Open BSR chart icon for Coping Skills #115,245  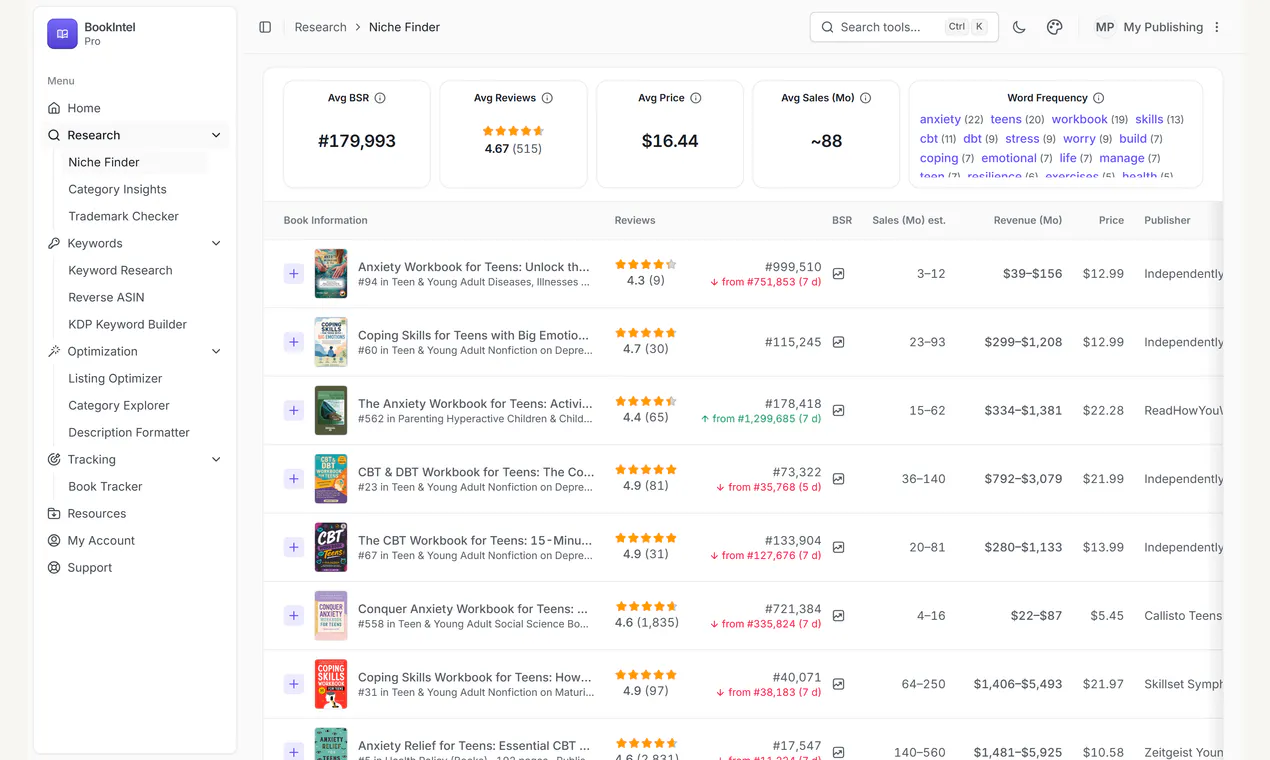[839, 342]
